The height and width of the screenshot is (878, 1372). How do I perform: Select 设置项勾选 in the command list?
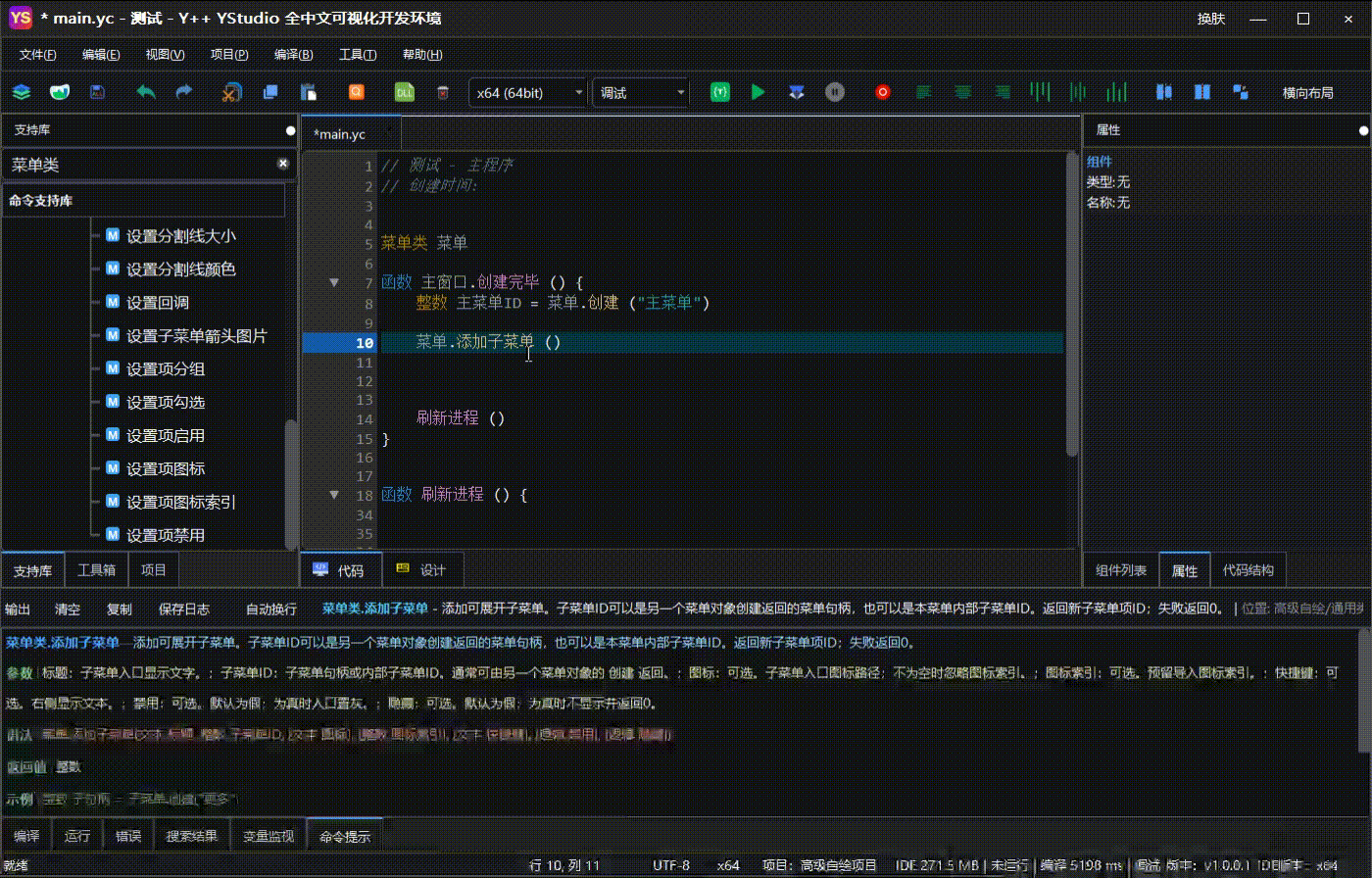coord(166,403)
